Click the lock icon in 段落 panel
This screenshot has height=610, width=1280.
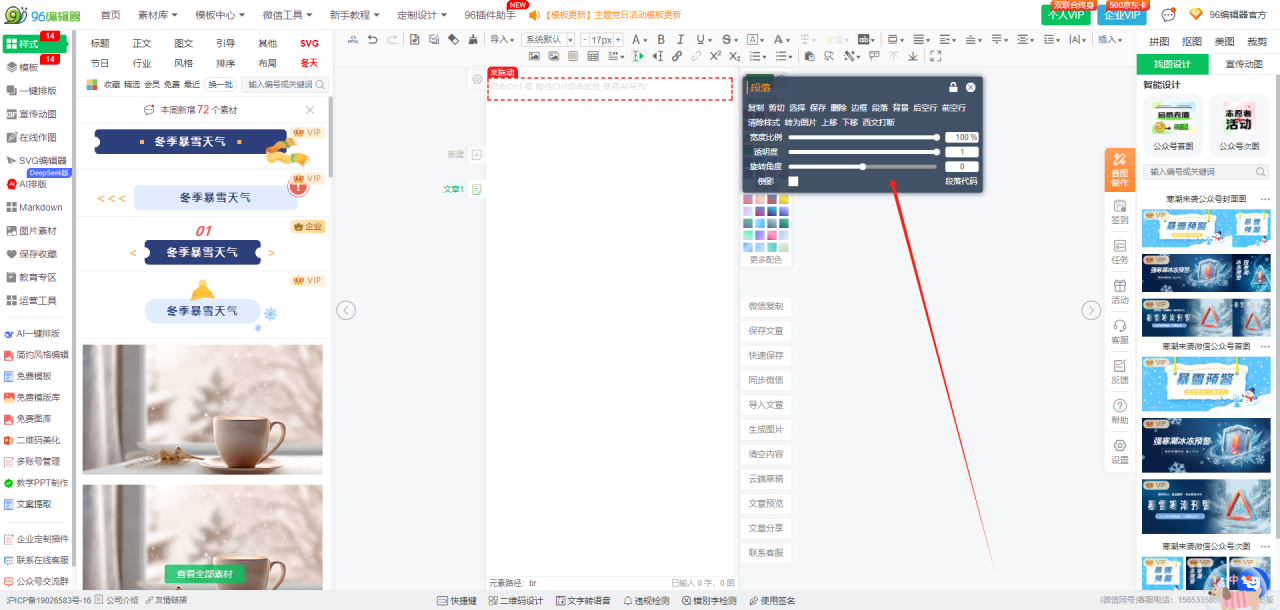click(953, 87)
